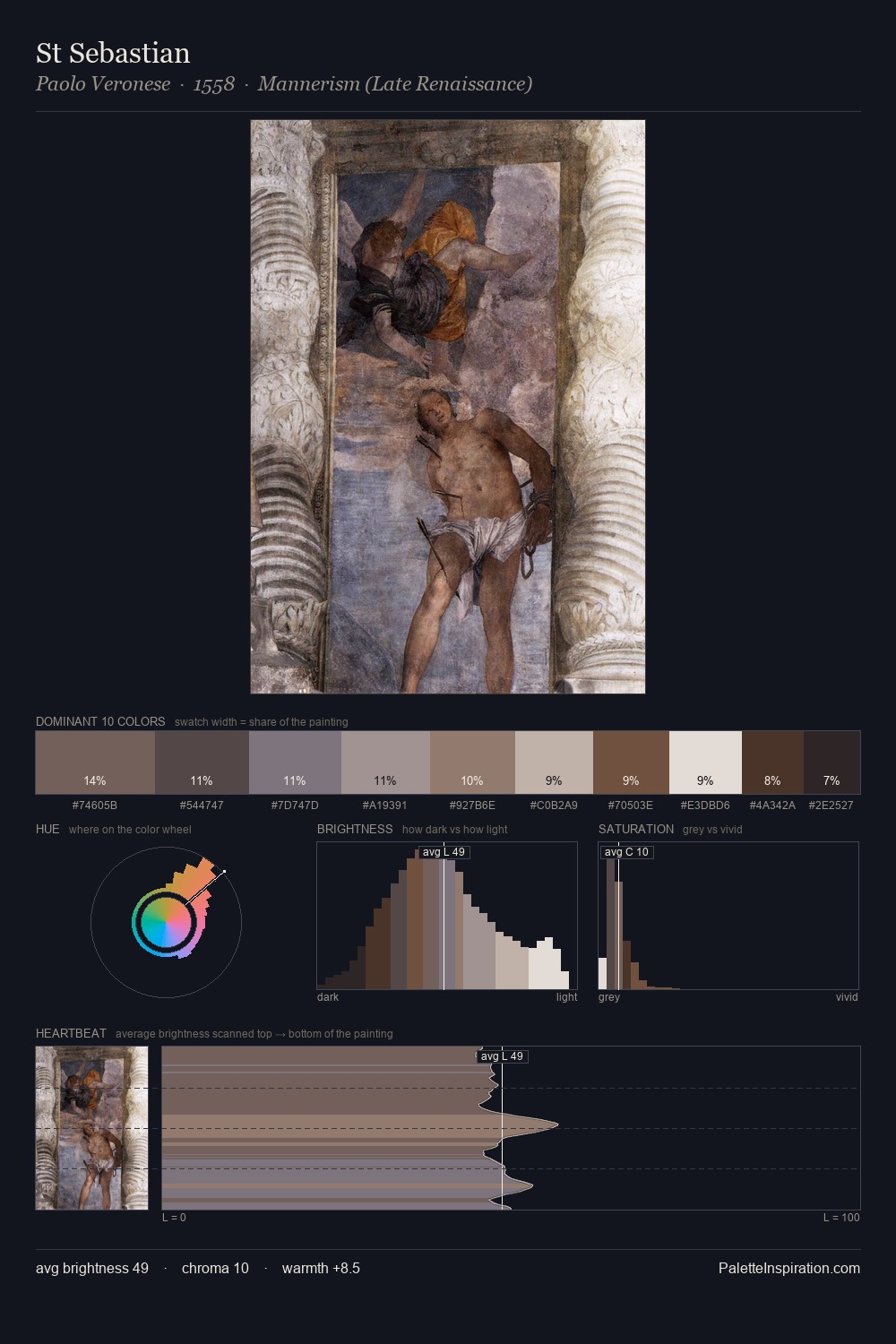Click the #2E2527 hex code label

click(x=831, y=806)
